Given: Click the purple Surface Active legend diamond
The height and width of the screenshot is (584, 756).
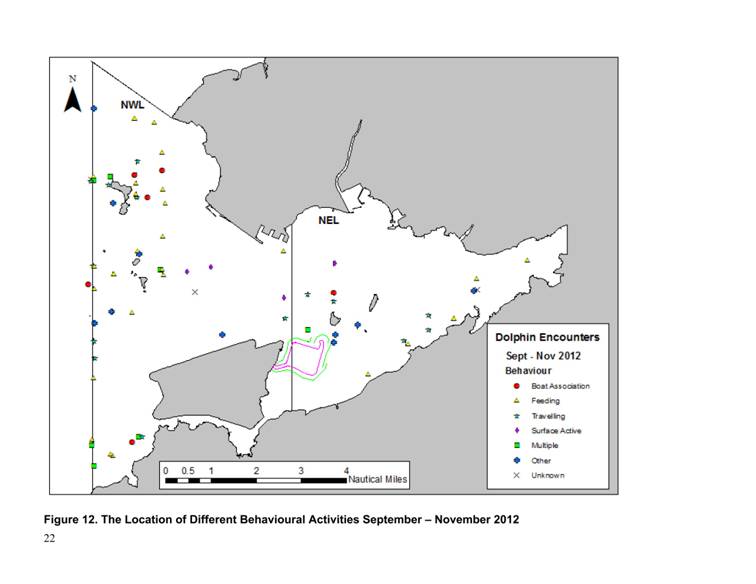Looking at the screenshot, I should tap(516, 431).
